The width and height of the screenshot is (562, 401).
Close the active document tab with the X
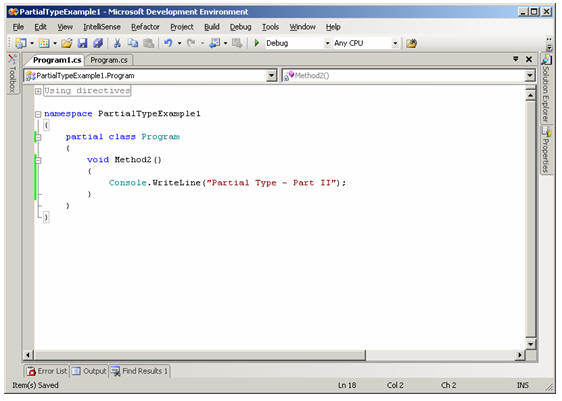pyautogui.click(x=529, y=59)
